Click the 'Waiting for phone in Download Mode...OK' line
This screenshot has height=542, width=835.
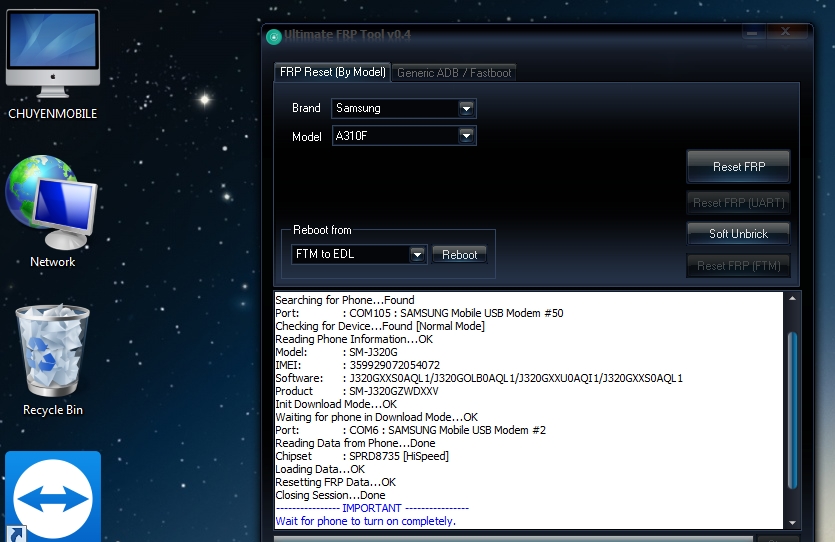376,417
